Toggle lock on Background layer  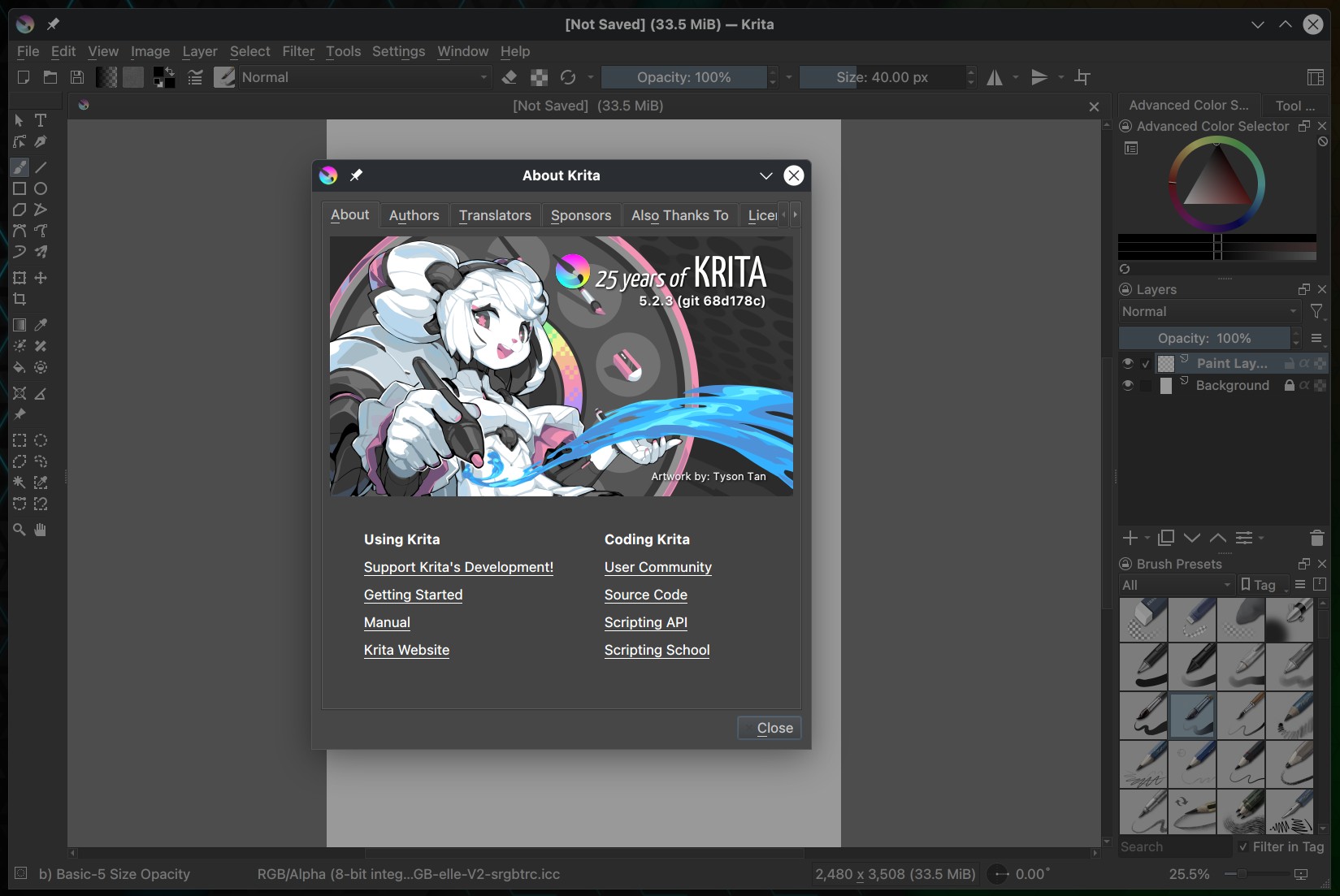coord(1289,385)
